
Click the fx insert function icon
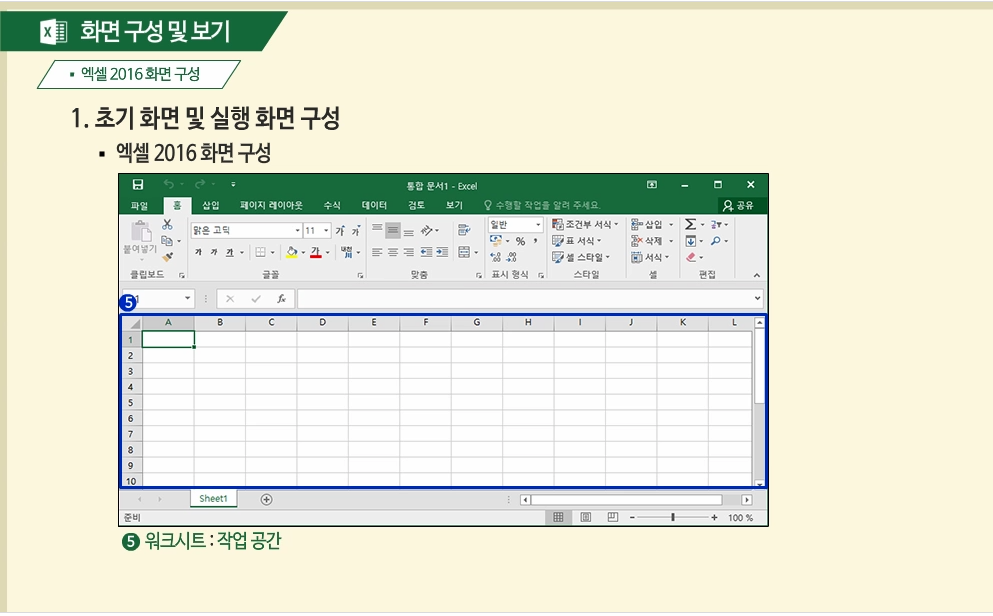281,298
